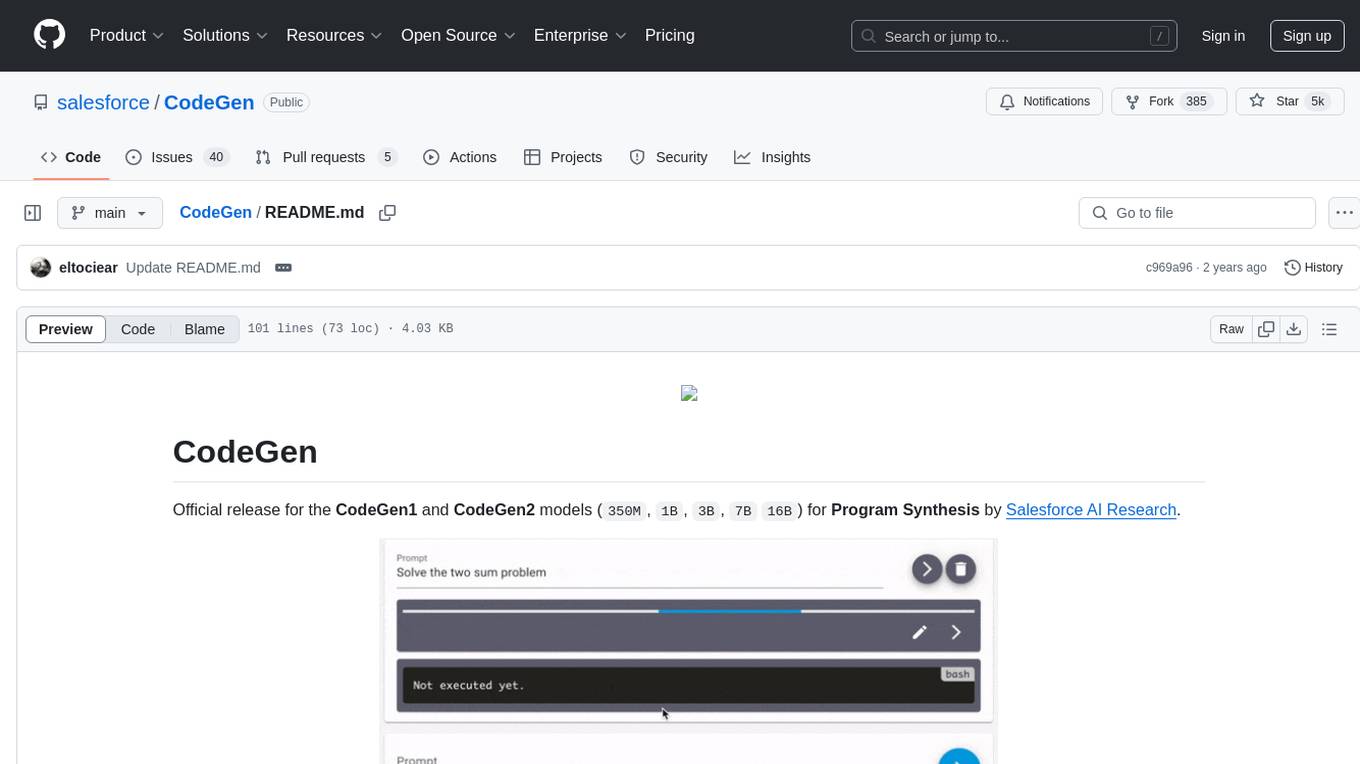1360x764 pixels.
Task: Click the Sign up button
Action: click(x=1307, y=36)
